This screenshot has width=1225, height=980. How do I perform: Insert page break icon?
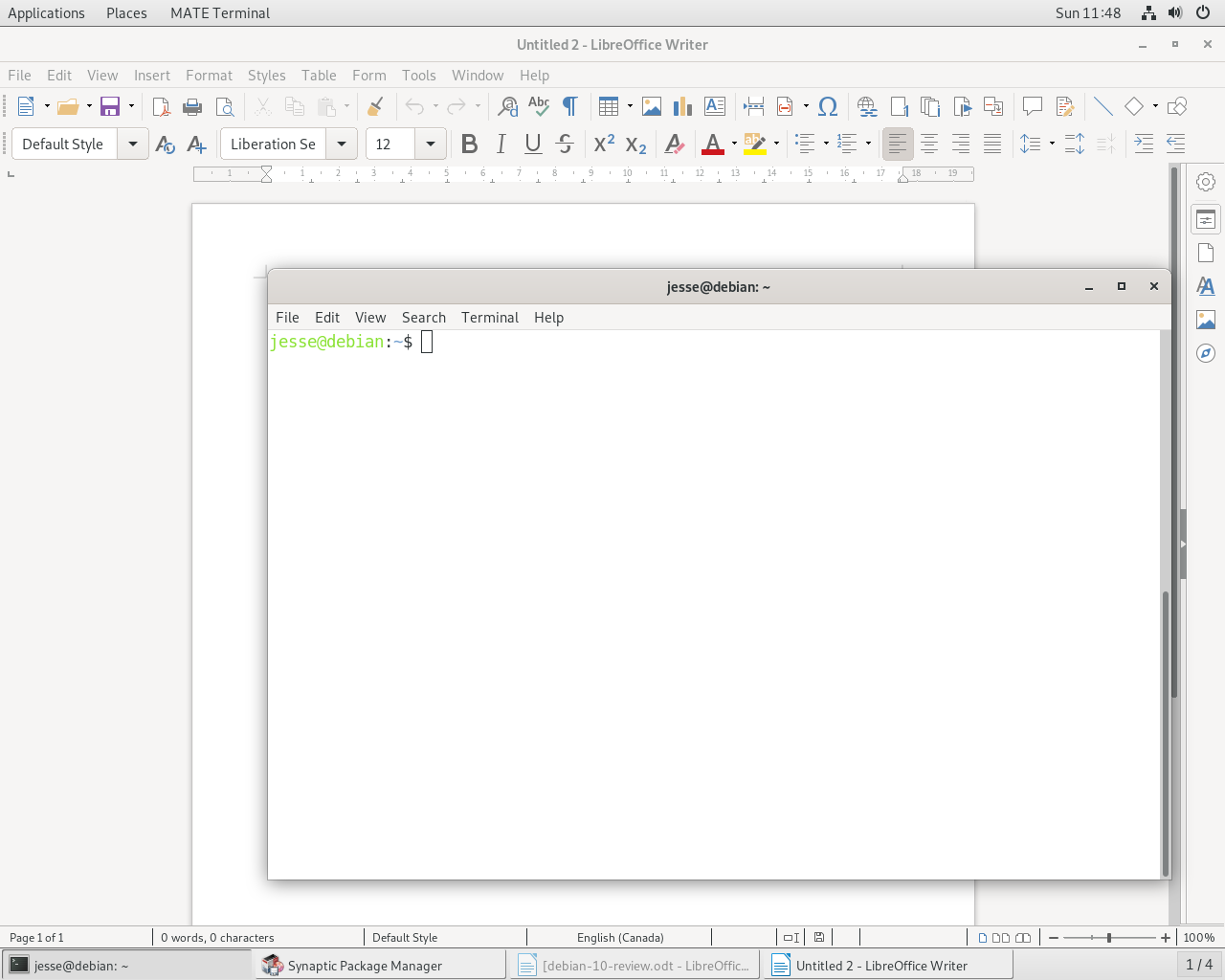pos(754,106)
